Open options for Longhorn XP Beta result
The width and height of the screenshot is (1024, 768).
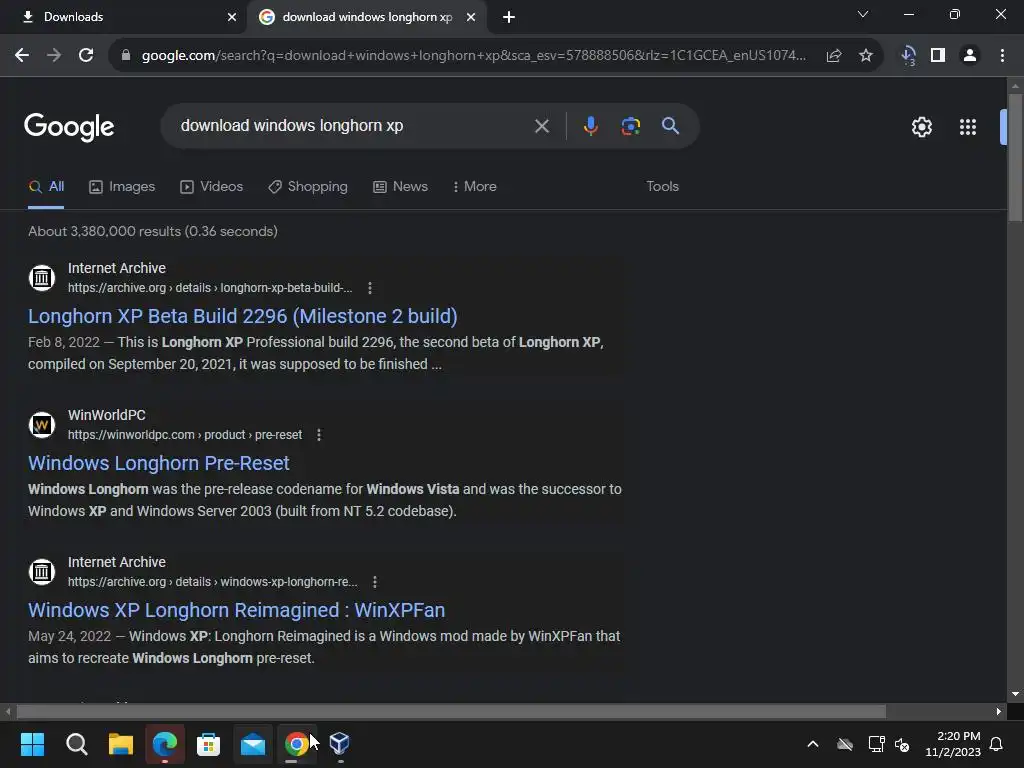pyautogui.click(x=370, y=288)
